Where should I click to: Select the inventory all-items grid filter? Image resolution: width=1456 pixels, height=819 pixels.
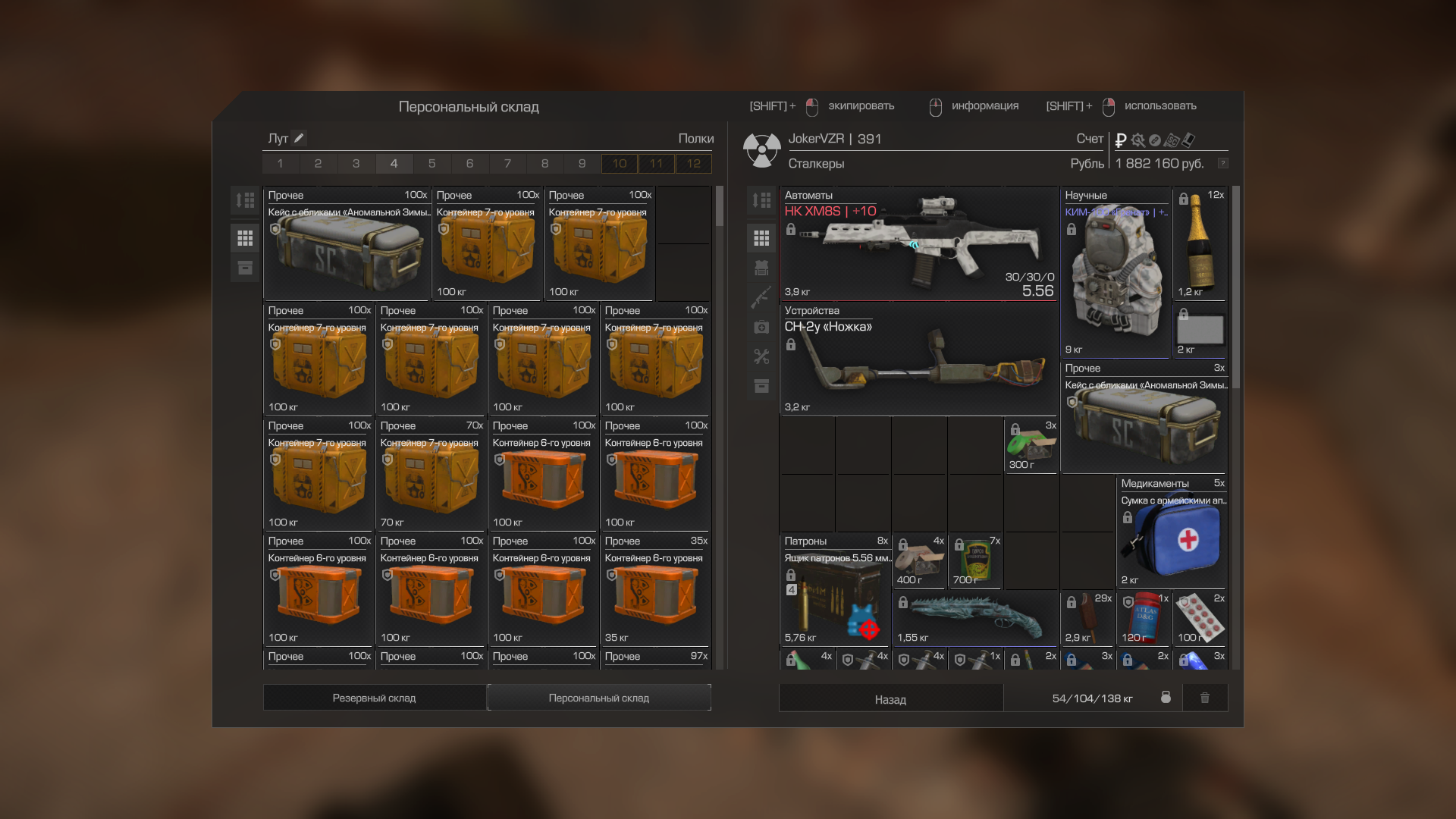761,238
